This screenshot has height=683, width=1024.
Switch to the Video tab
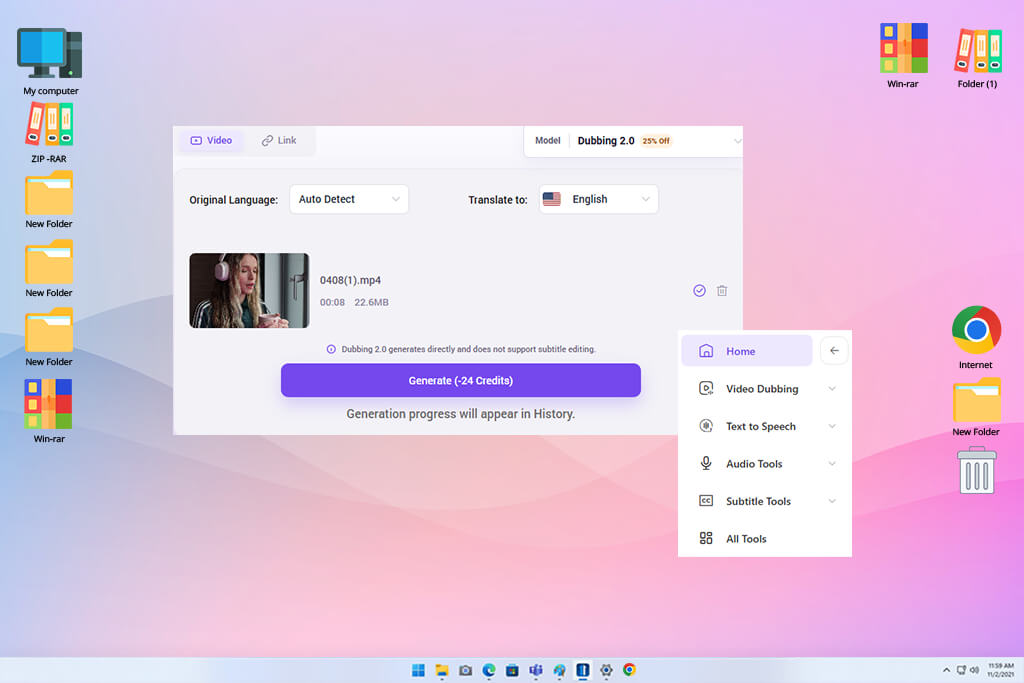pos(211,140)
